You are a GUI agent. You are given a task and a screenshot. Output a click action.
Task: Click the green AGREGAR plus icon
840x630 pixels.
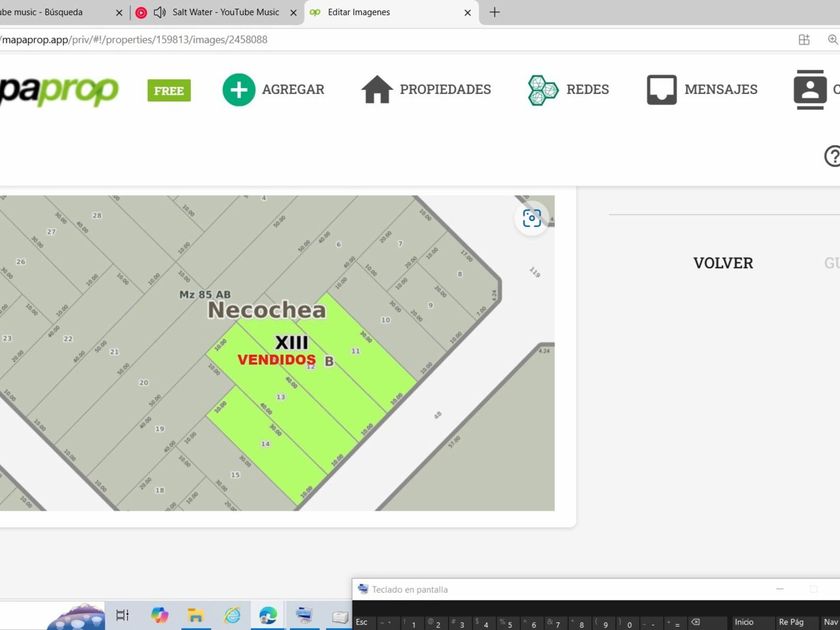238,89
